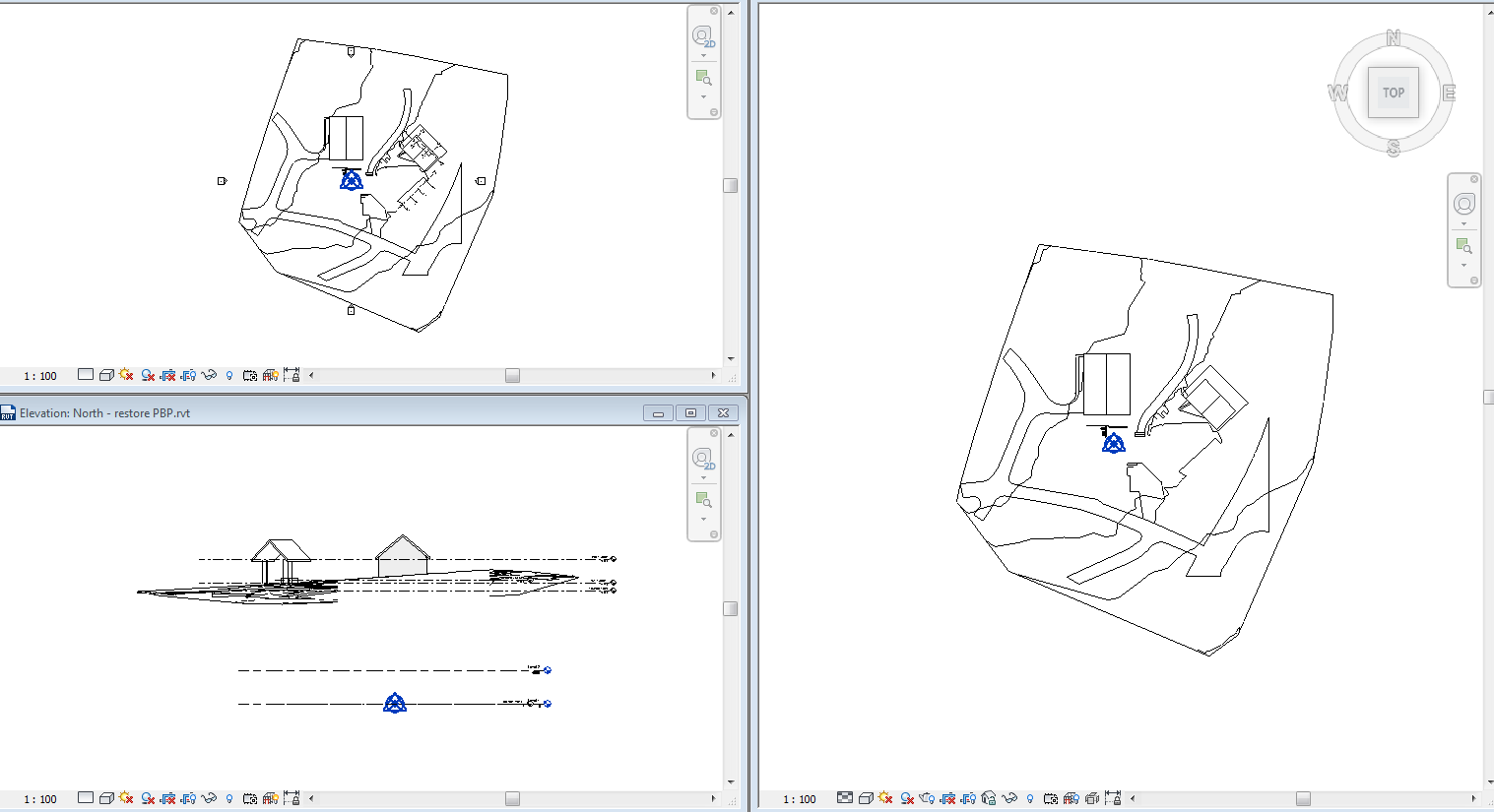Screen dimensions: 1494x812
Task: Toggle Reveal Hidden Elements lightbulb in 3D view
Action: (x=1030, y=798)
